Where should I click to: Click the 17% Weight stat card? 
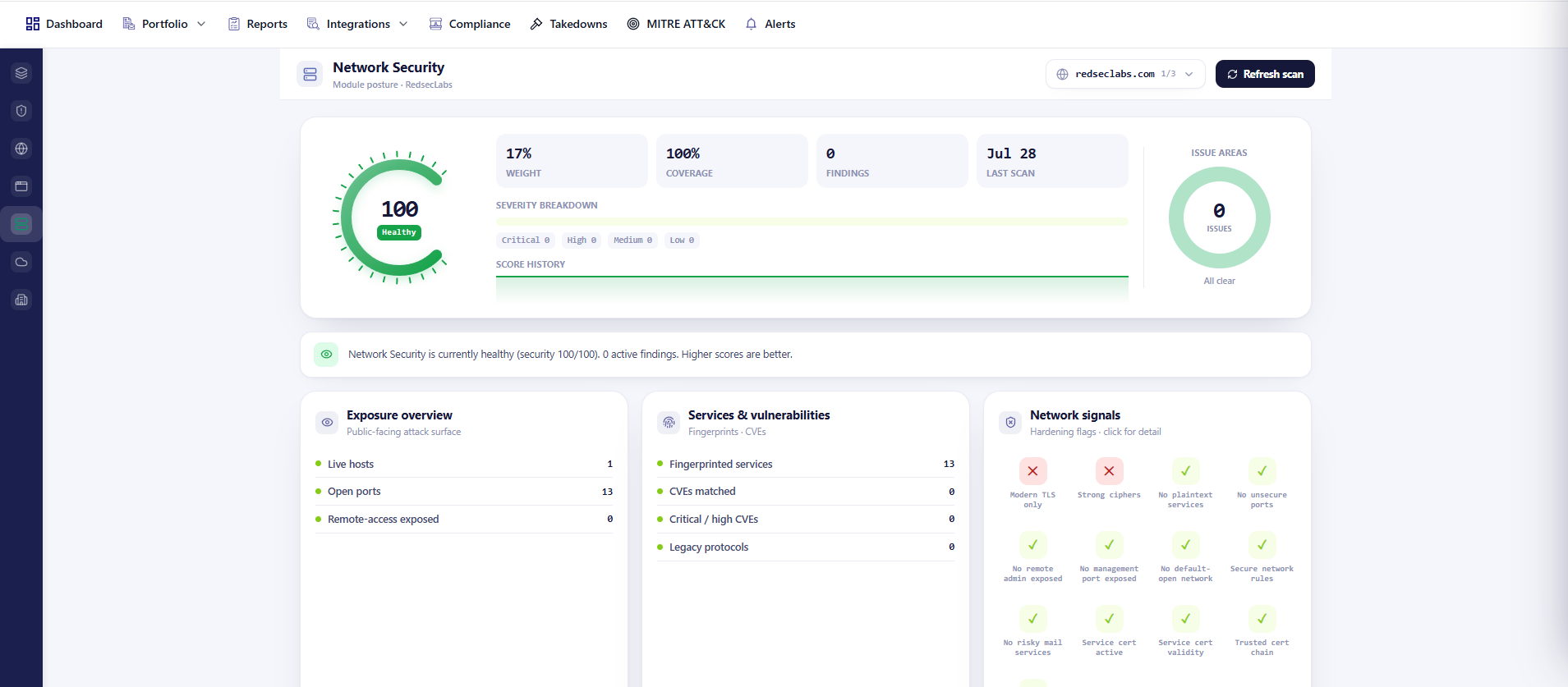pos(572,161)
